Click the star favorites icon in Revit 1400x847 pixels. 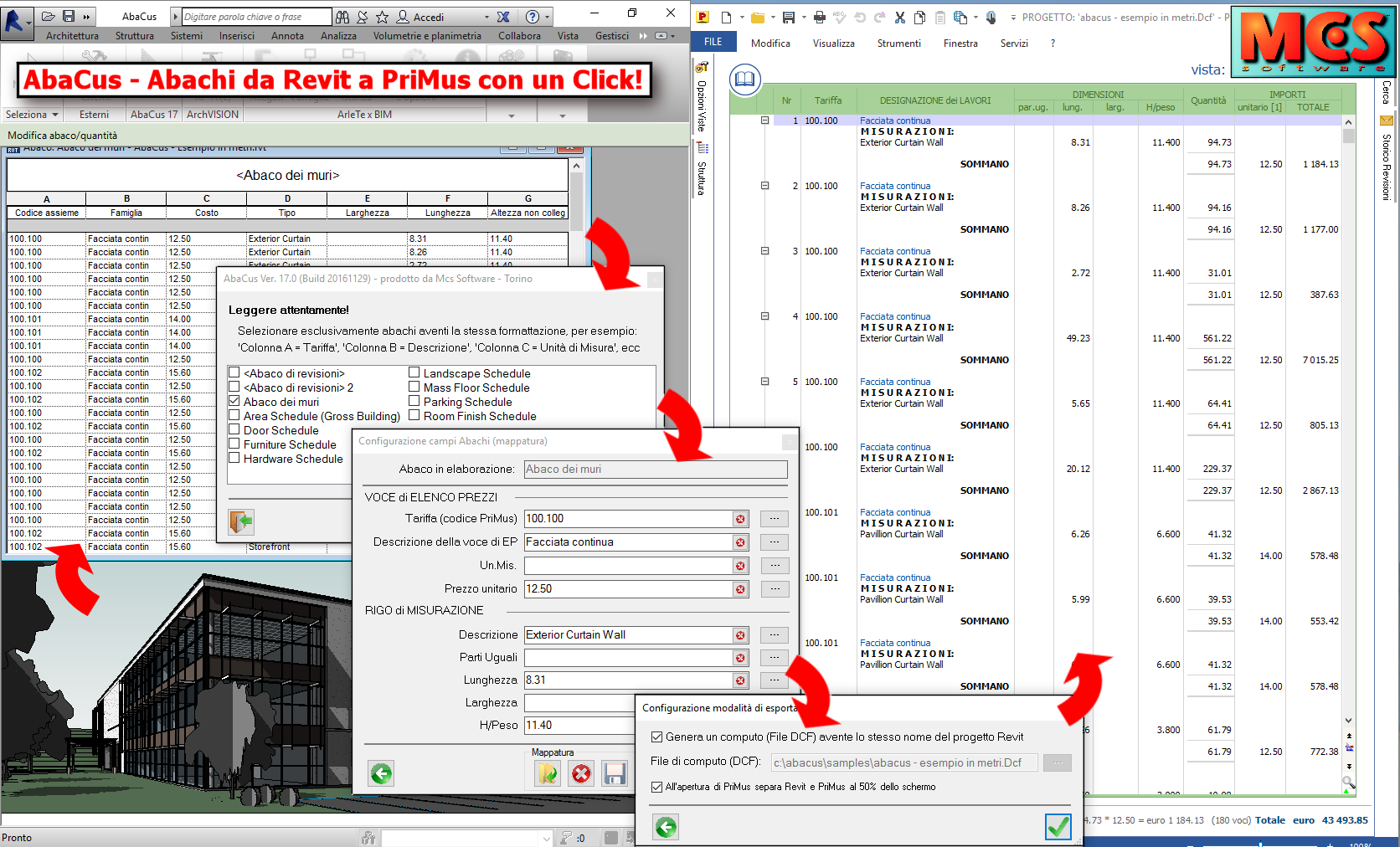382,17
